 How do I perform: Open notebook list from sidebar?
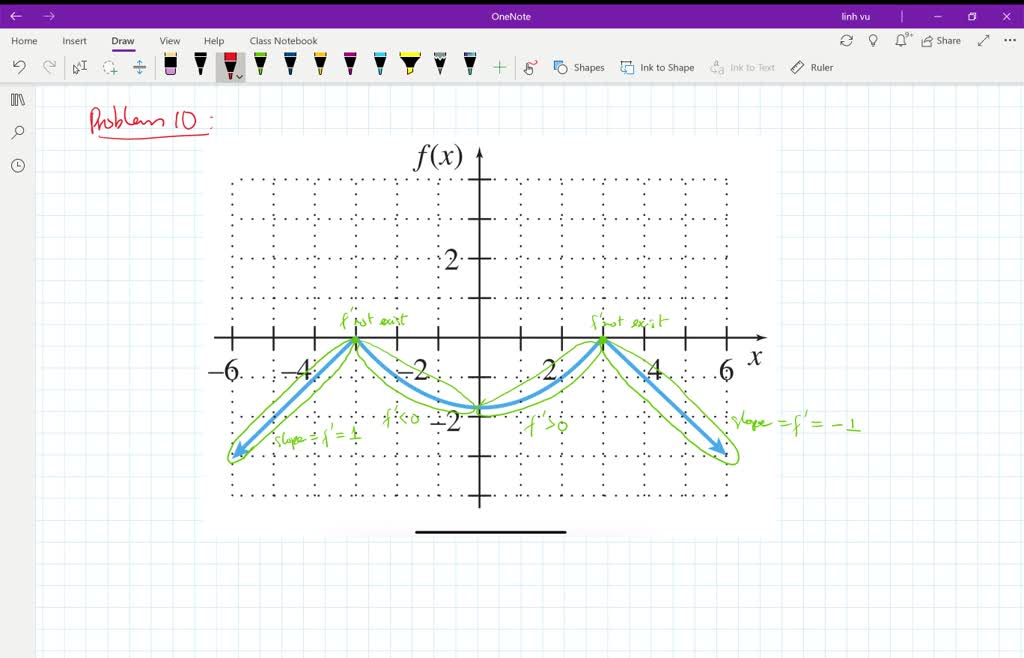tap(17, 100)
